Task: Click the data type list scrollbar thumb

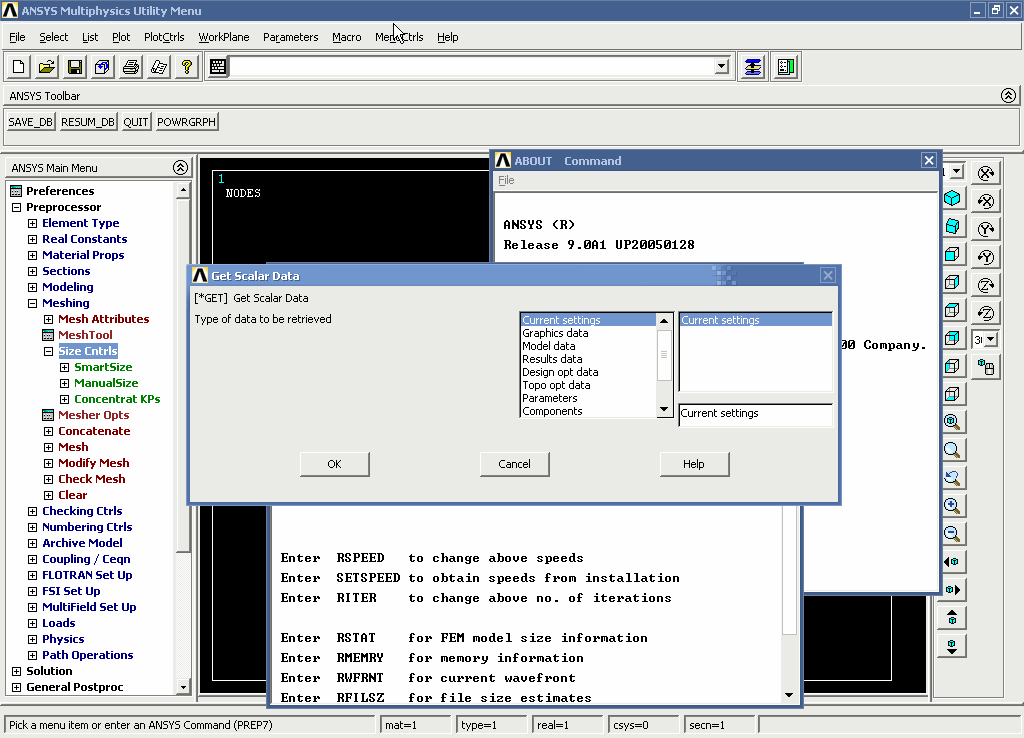Action: tap(664, 355)
